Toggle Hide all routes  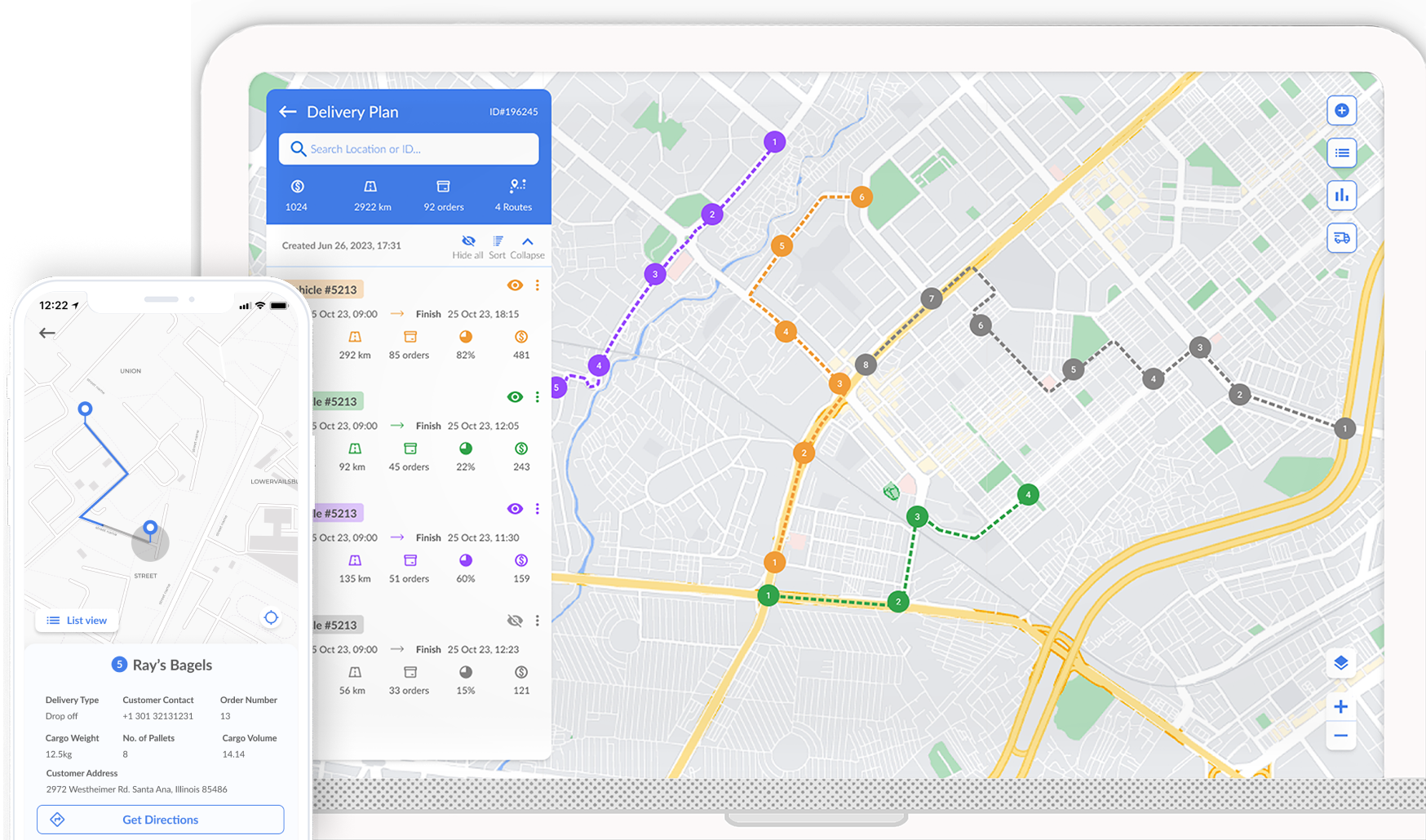(468, 246)
